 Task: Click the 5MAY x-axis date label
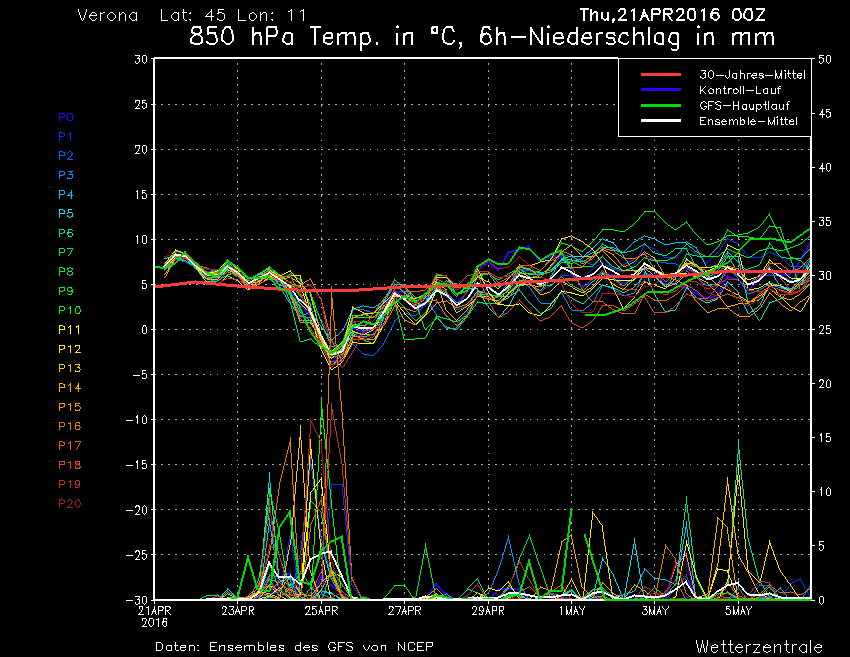739,611
